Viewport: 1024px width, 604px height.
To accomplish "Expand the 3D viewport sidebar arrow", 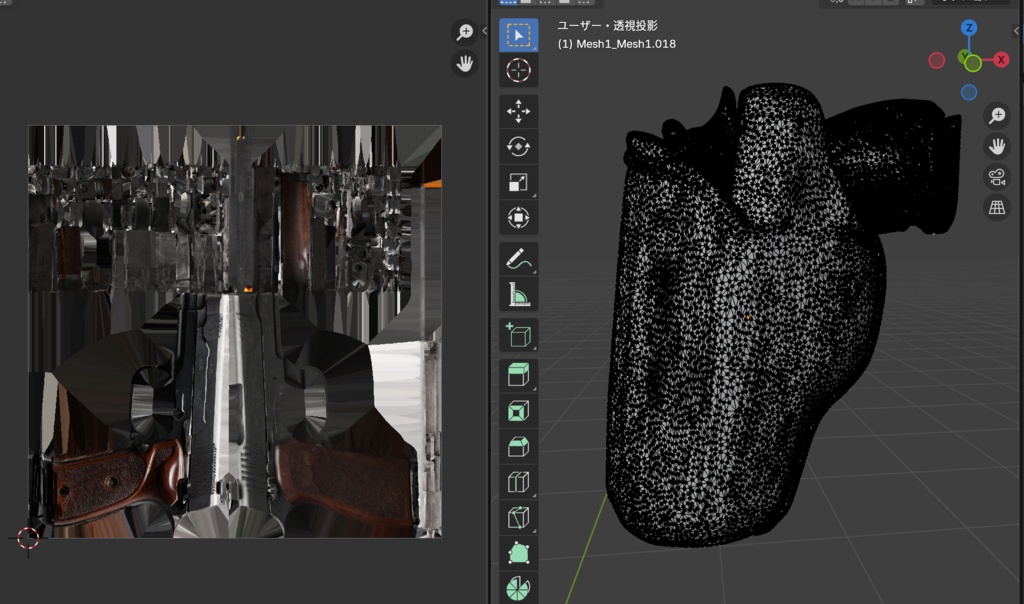I will [1016, 31].
